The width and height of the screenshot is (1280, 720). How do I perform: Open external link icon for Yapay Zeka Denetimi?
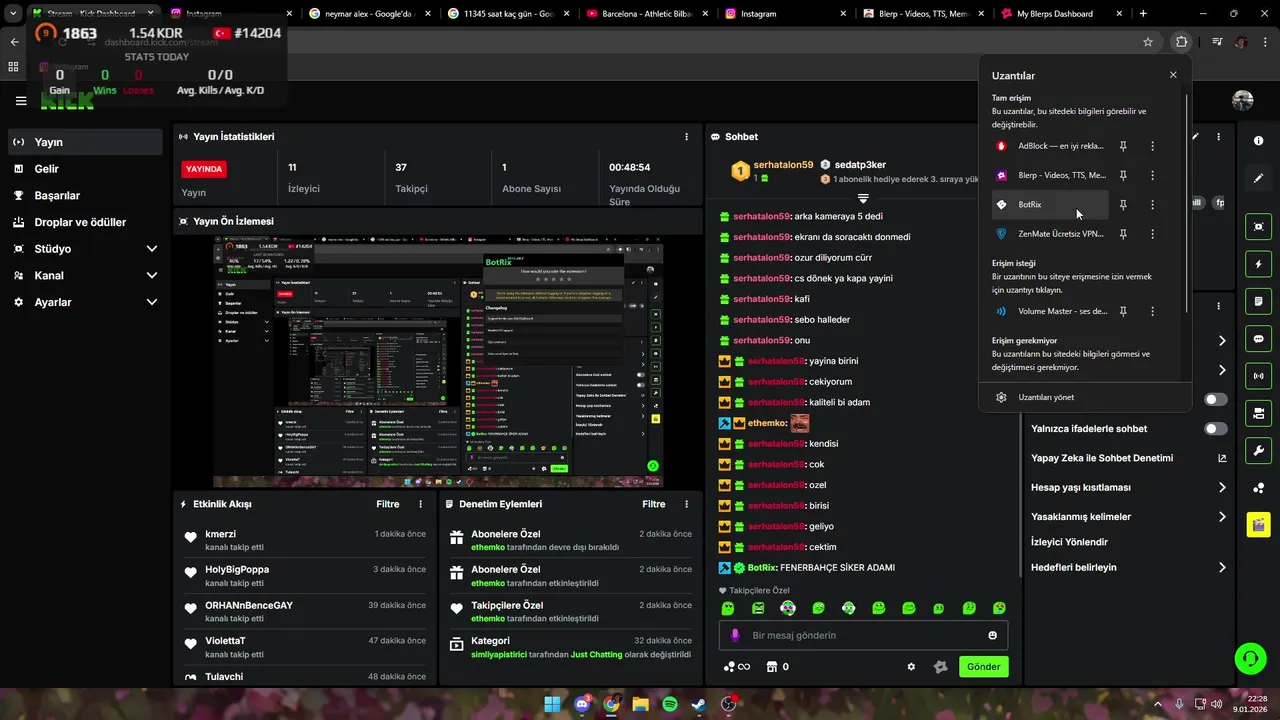[1222, 458]
